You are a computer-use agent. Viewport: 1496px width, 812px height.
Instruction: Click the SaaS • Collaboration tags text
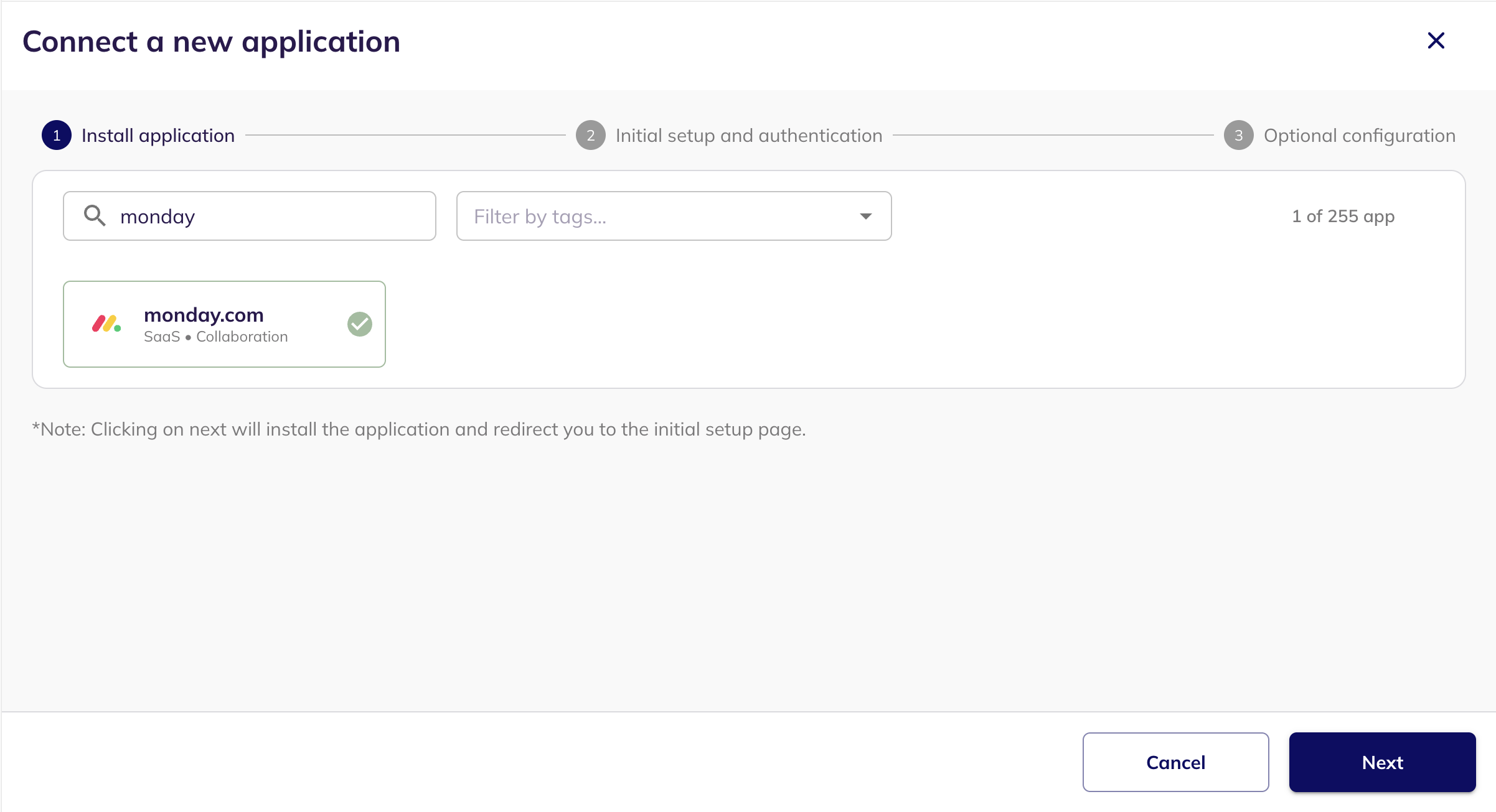coord(215,337)
